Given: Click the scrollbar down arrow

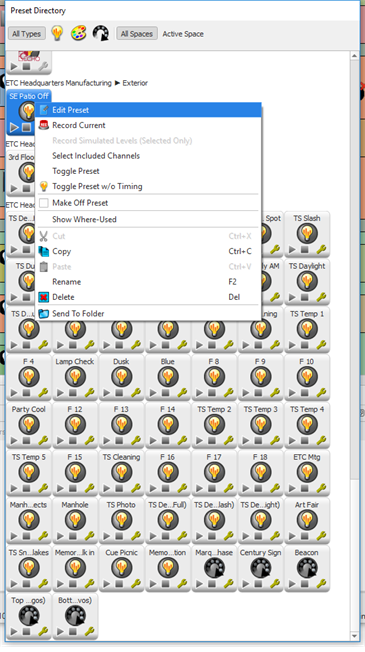Looking at the screenshot, I should pyautogui.click(x=355, y=636).
